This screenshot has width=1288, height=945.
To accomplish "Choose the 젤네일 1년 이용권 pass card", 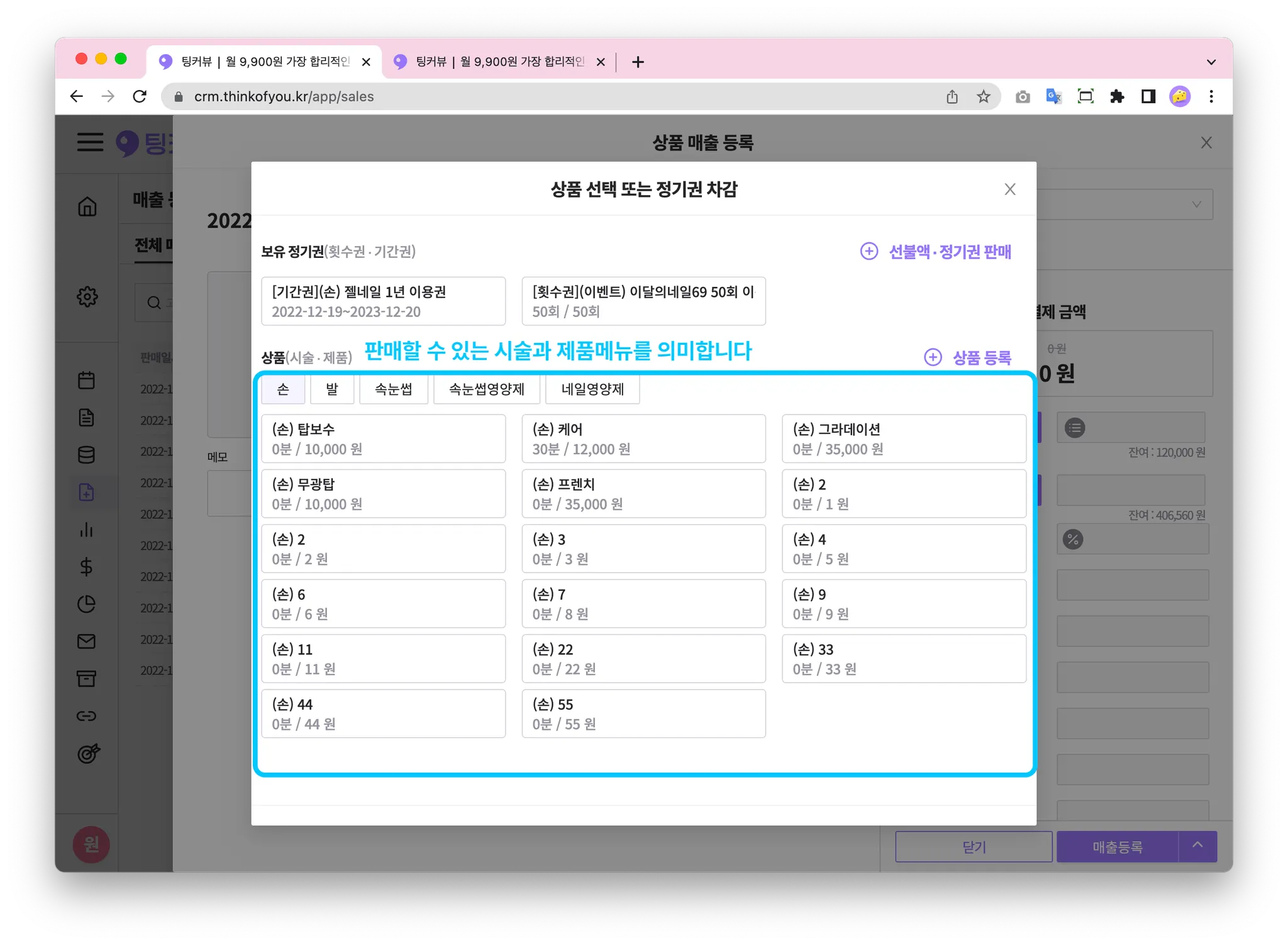I will click(x=383, y=301).
